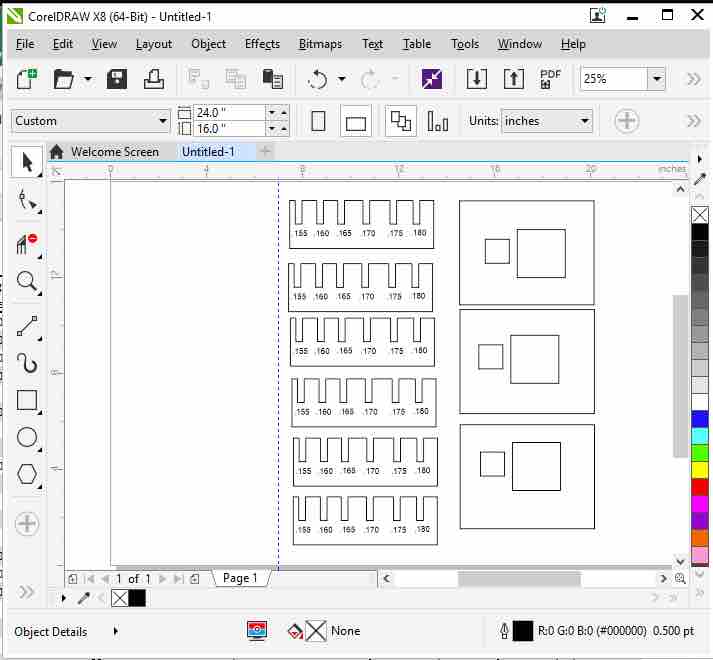Click the Paste clipboard icon
Viewport: 713px width, 660px height.
click(x=272, y=79)
